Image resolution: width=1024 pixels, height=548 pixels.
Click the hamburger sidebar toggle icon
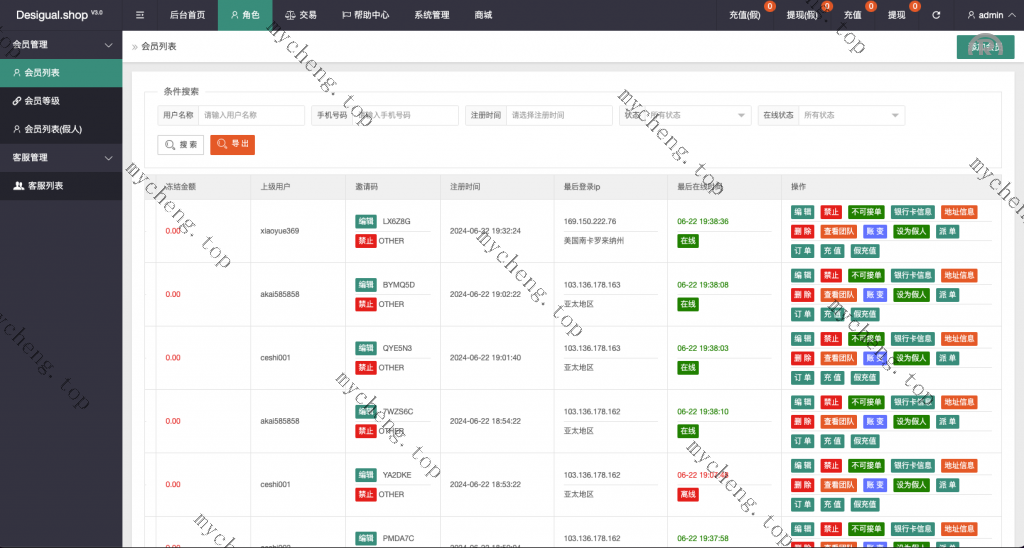(x=140, y=15)
